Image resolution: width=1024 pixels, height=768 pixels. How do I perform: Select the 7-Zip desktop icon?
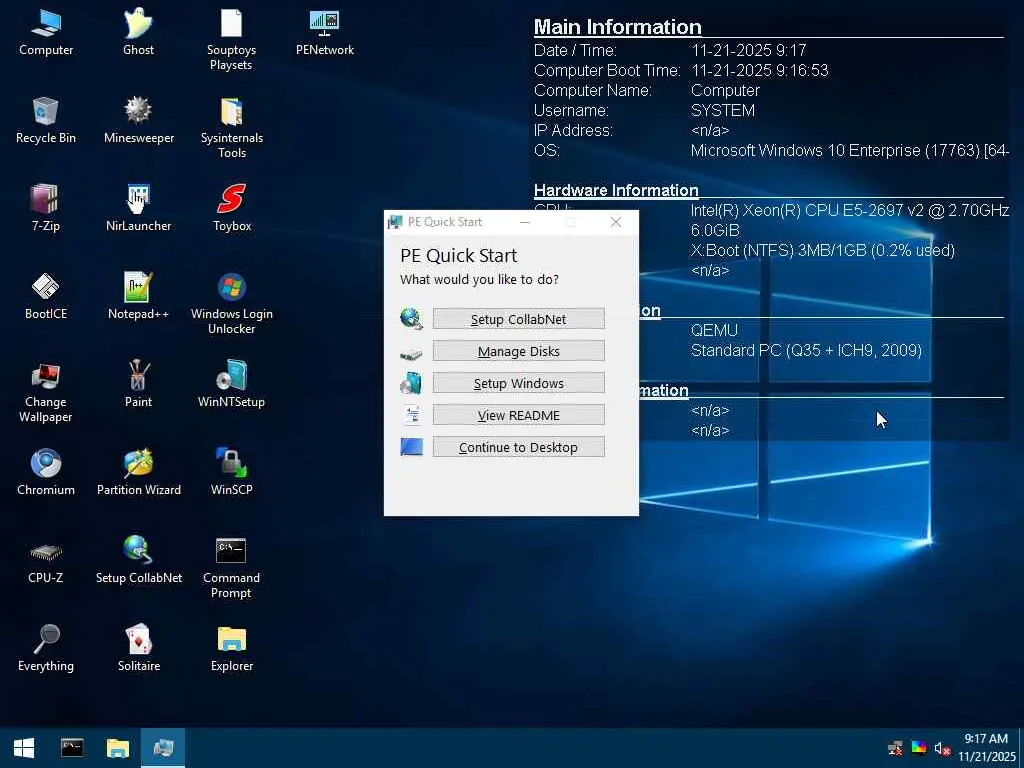click(46, 208)
